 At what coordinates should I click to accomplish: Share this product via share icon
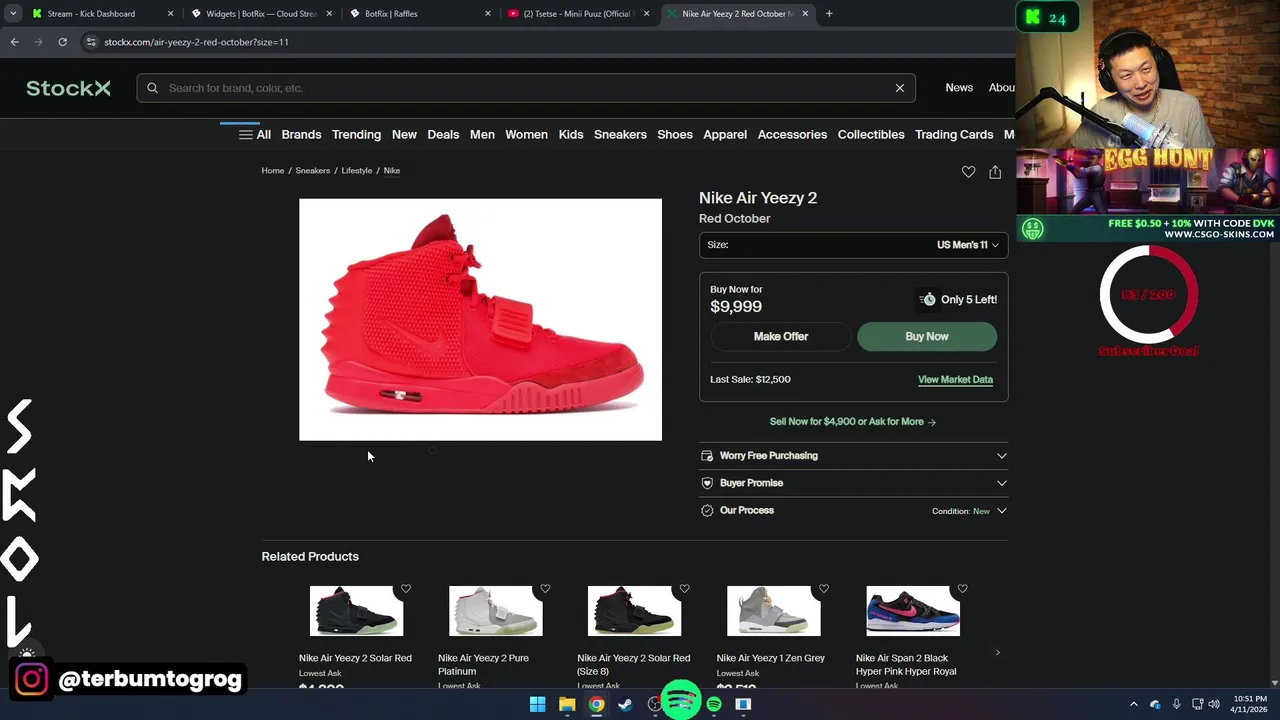[995, 172]
